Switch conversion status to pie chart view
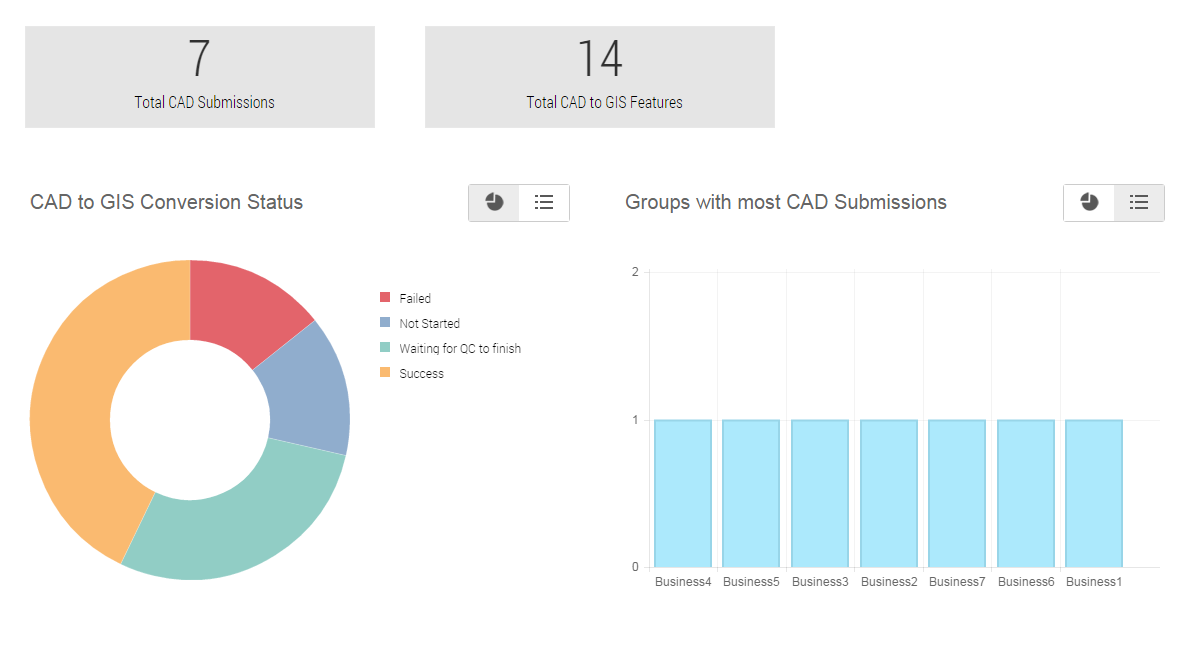1181x646 pixels. coord(494,203)
